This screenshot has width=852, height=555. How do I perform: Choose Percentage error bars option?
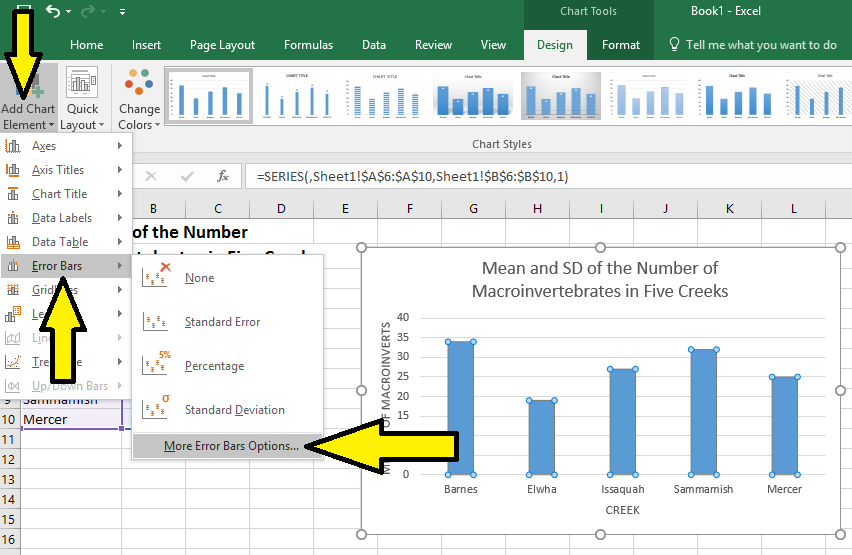(x=214, y=366)
